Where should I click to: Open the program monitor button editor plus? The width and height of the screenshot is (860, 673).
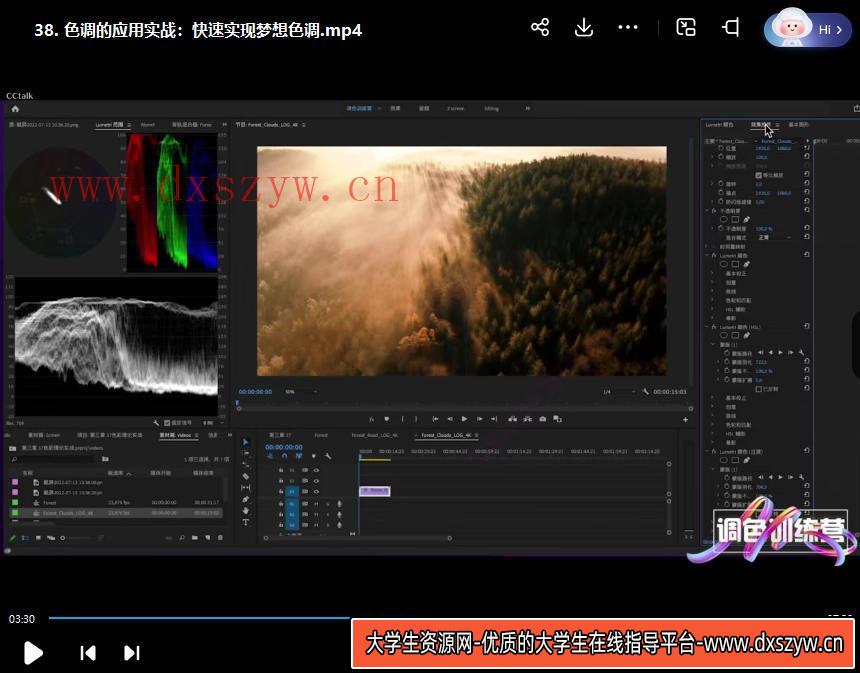tap(685, 420)
